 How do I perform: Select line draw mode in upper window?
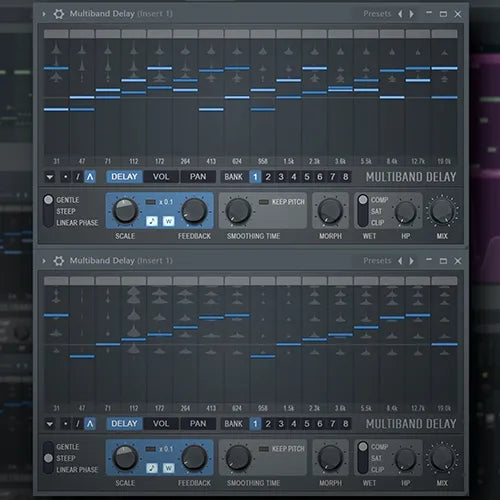click(78, 177)
